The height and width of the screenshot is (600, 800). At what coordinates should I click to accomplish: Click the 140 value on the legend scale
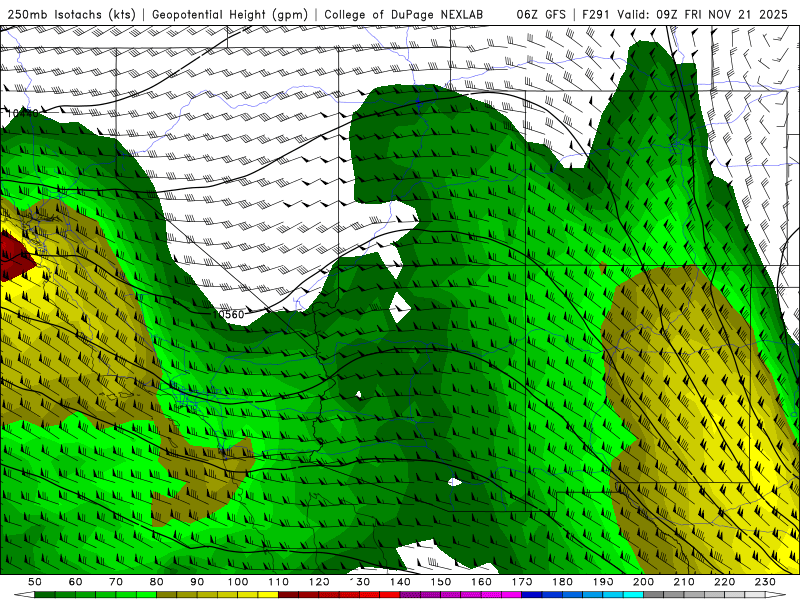[400, 582]
